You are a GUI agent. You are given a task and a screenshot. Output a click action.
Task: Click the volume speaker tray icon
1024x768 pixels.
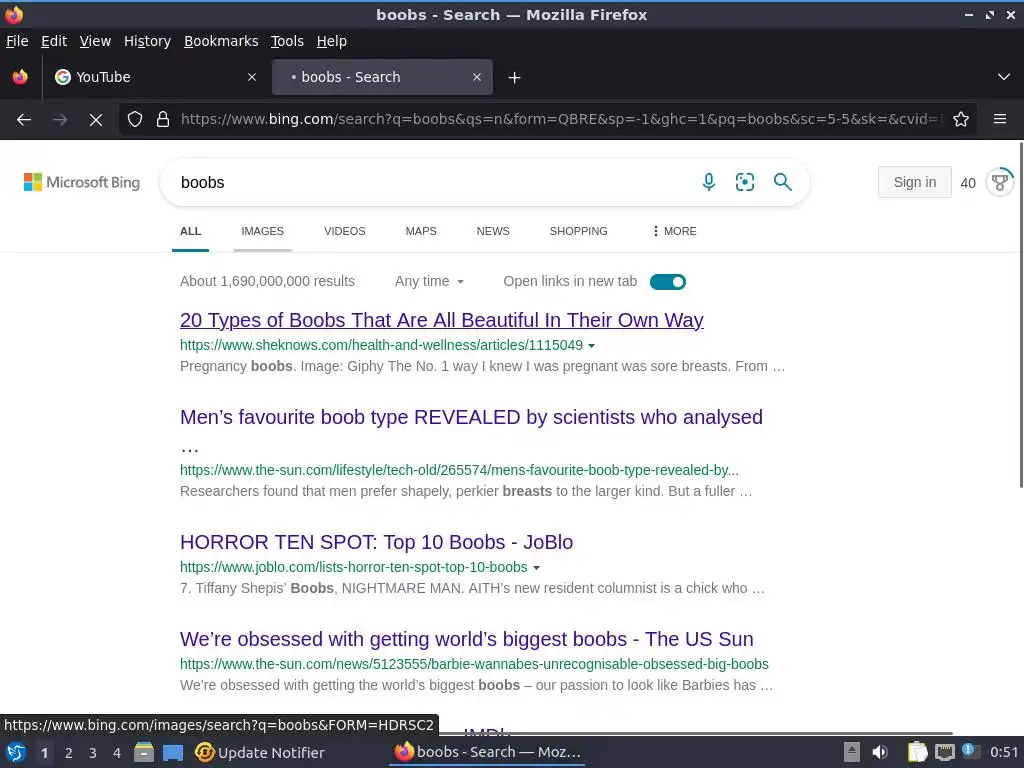(880, 752)
